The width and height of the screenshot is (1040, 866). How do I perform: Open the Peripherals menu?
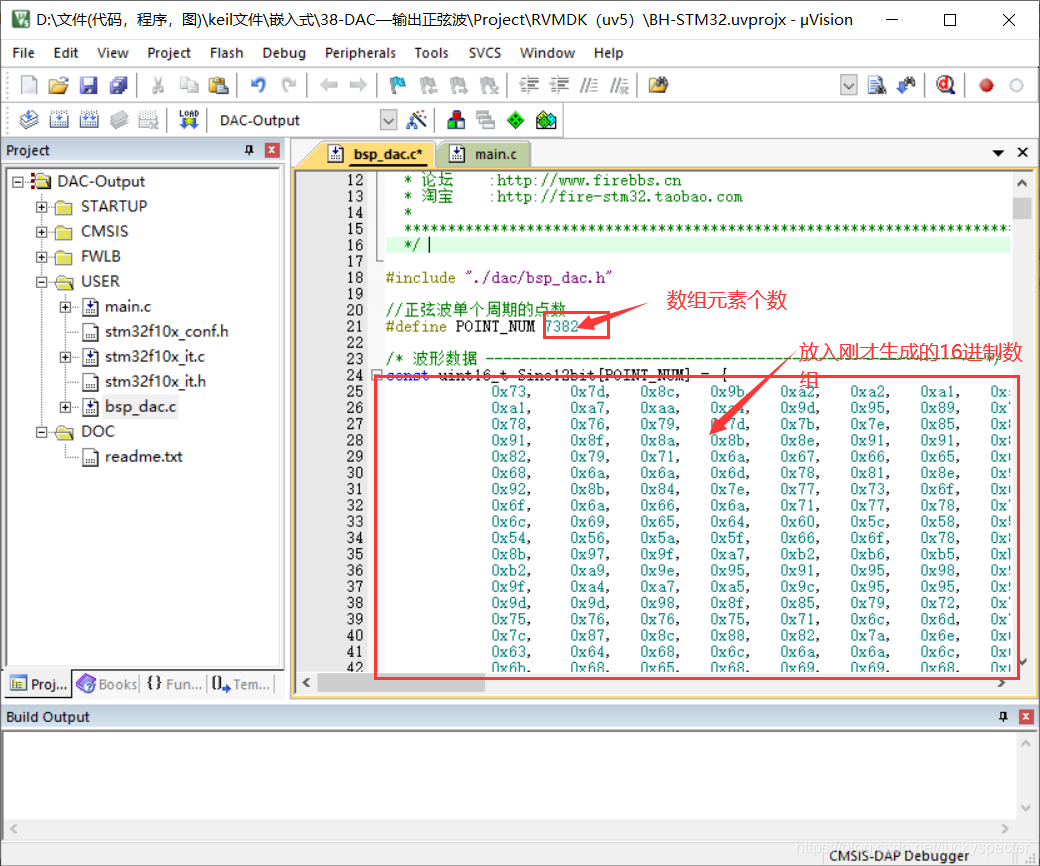point(360,53)
